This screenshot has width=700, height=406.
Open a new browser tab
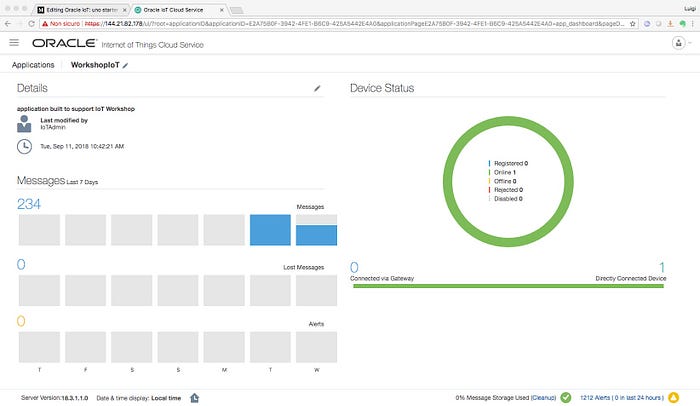pyautogui.click(x=237, y=10)
